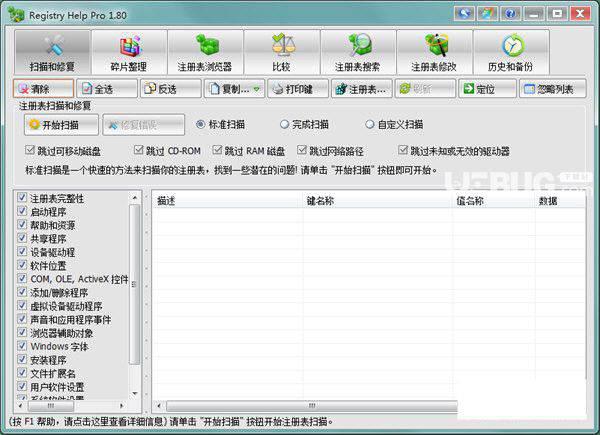Uncheck 软件位置 item

pyautogui.click(x=22, y=265)
